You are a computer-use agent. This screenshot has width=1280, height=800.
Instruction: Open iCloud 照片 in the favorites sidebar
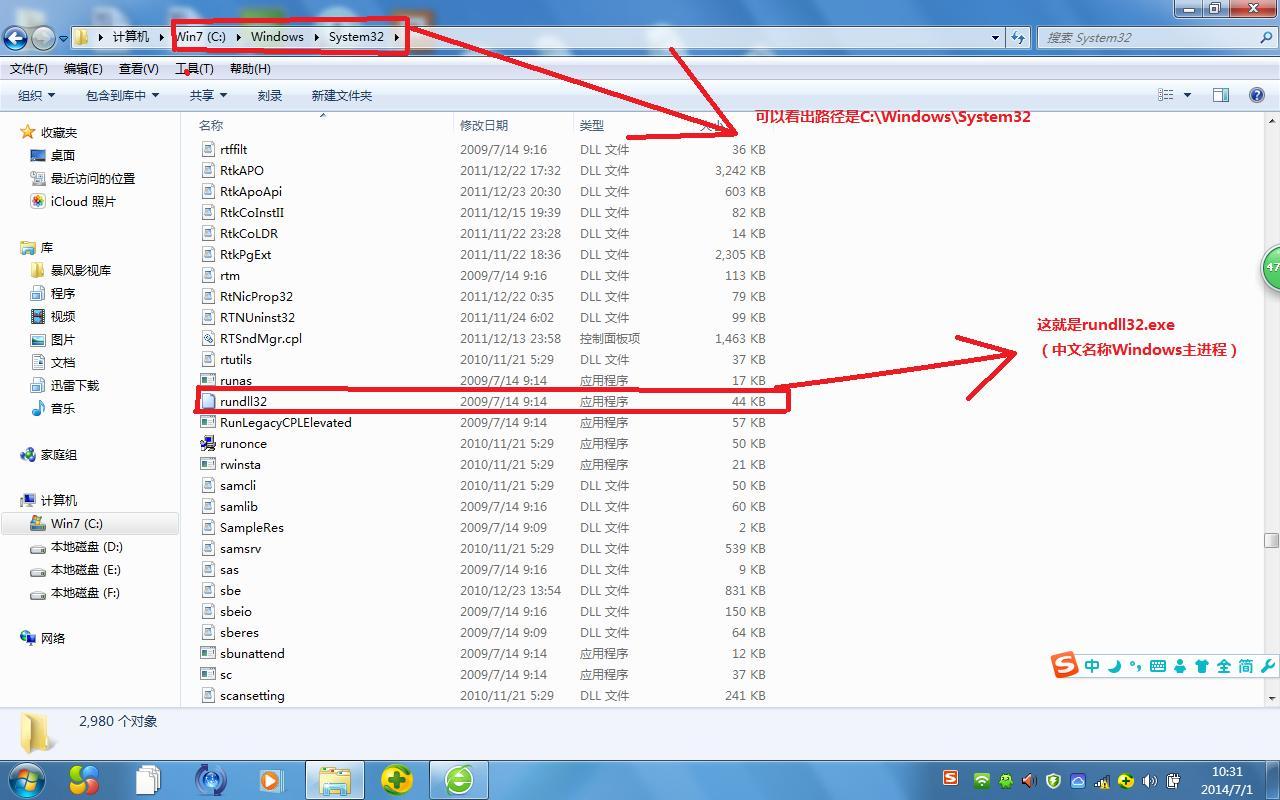point(83,201)
